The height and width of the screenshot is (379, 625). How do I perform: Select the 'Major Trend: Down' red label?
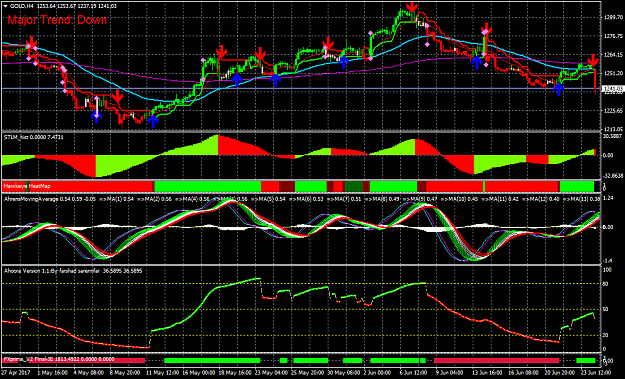tap(57, 20)
